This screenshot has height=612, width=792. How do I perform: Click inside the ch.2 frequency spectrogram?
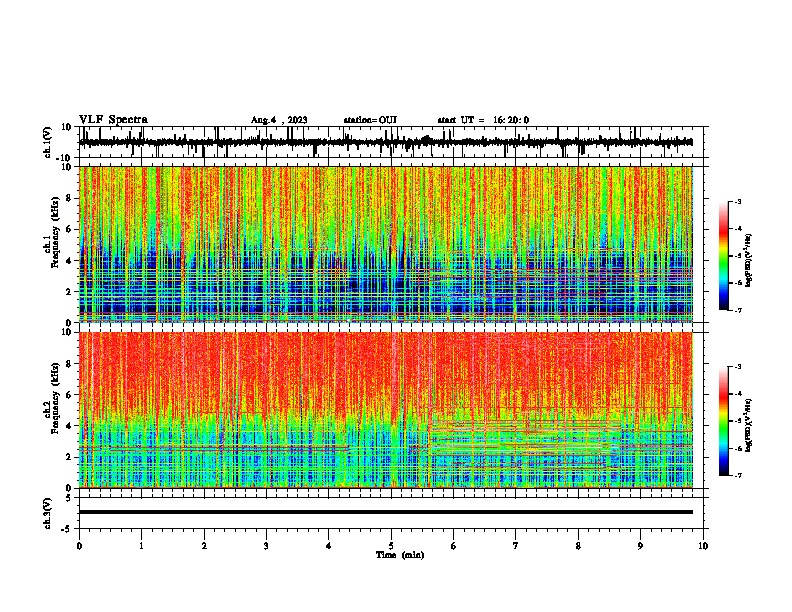[385, 410]
